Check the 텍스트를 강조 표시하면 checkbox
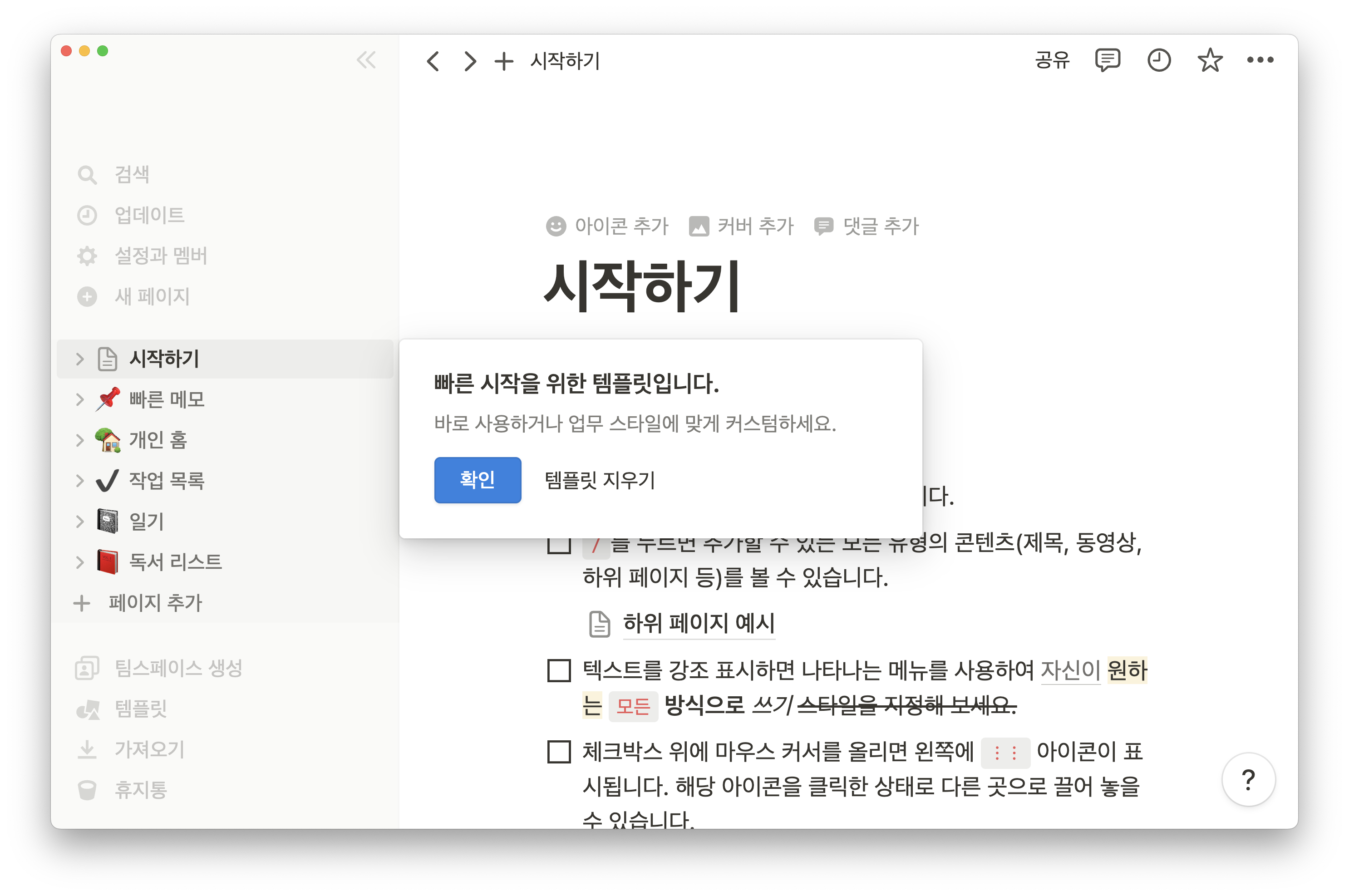Viewport: 1349px width, 896px height. (x=559, y=670)
